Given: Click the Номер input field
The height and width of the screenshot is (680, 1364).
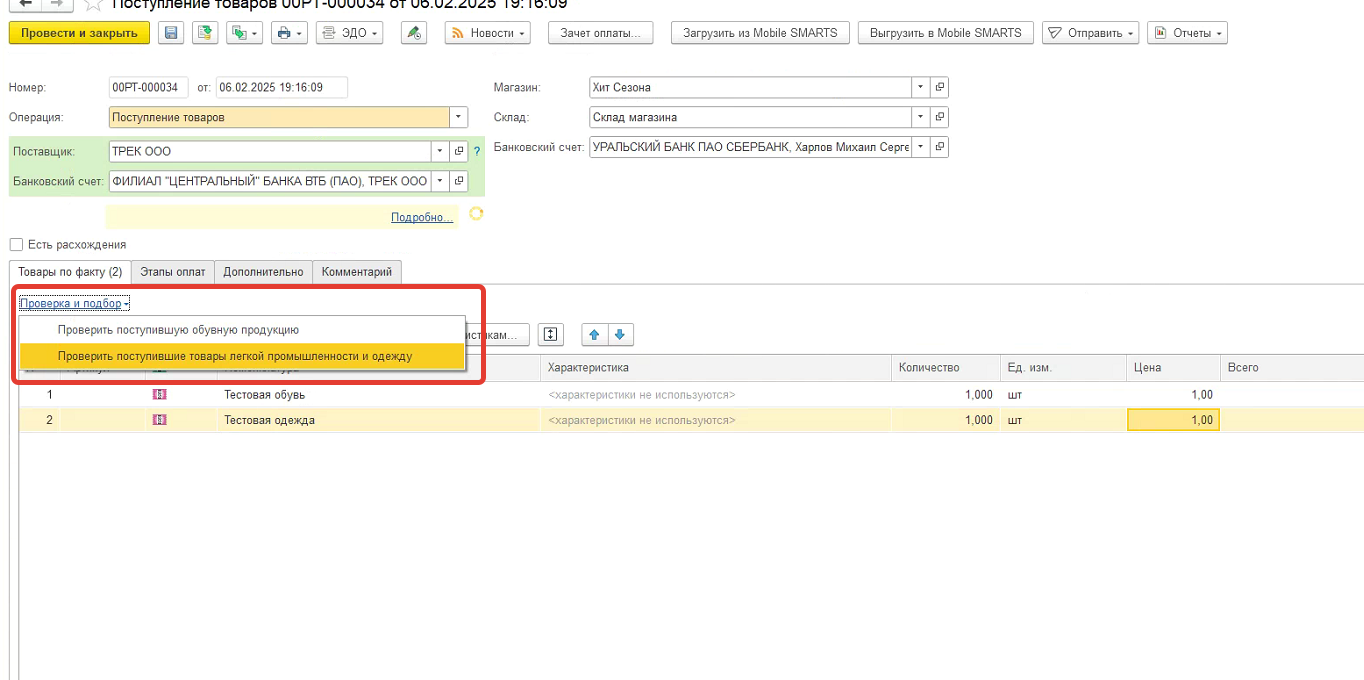Looking at the screenshot, I should [148, 87].
